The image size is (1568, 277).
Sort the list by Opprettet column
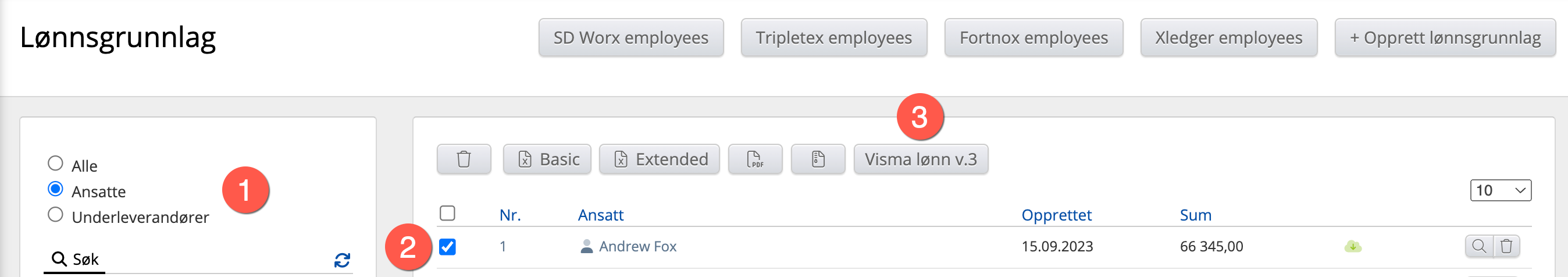[1056, 215]
